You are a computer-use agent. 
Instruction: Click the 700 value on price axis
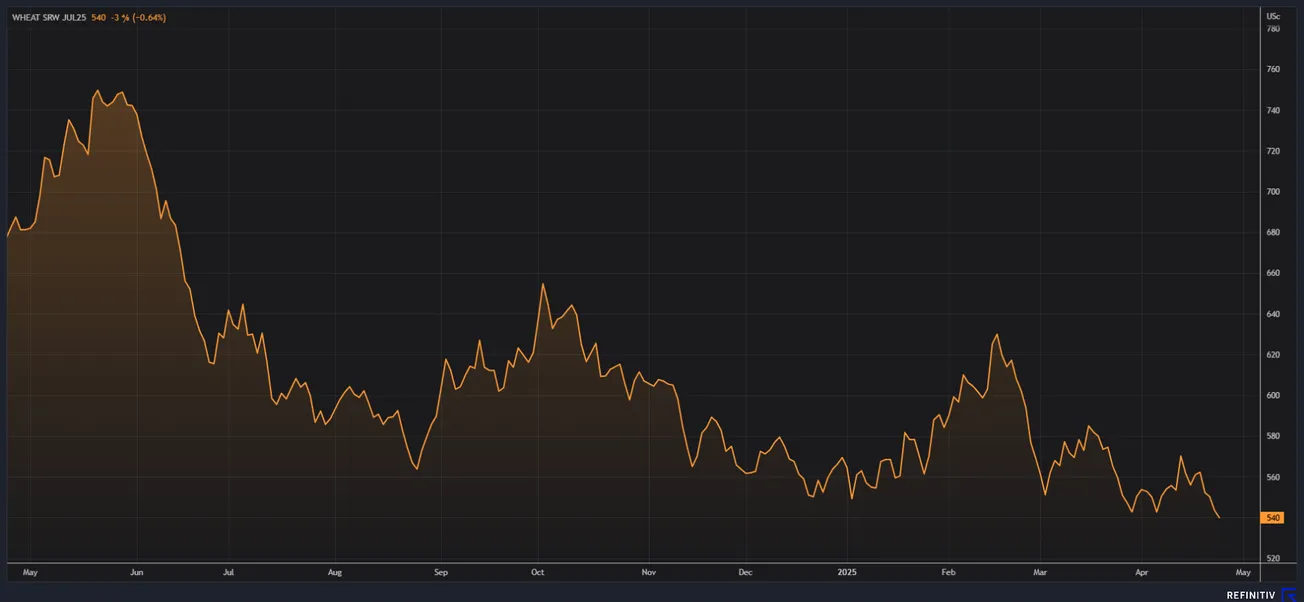click(1273, 192)
